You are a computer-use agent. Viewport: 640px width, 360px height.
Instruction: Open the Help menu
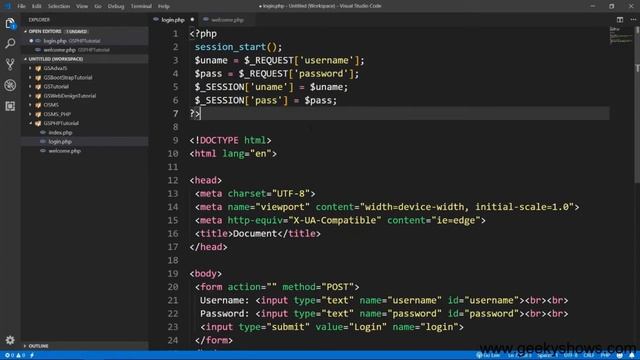(164, 6)
